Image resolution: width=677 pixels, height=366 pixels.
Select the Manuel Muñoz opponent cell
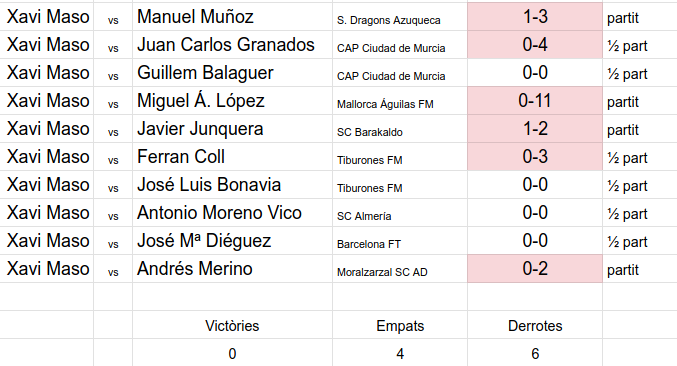pos(232,17)
